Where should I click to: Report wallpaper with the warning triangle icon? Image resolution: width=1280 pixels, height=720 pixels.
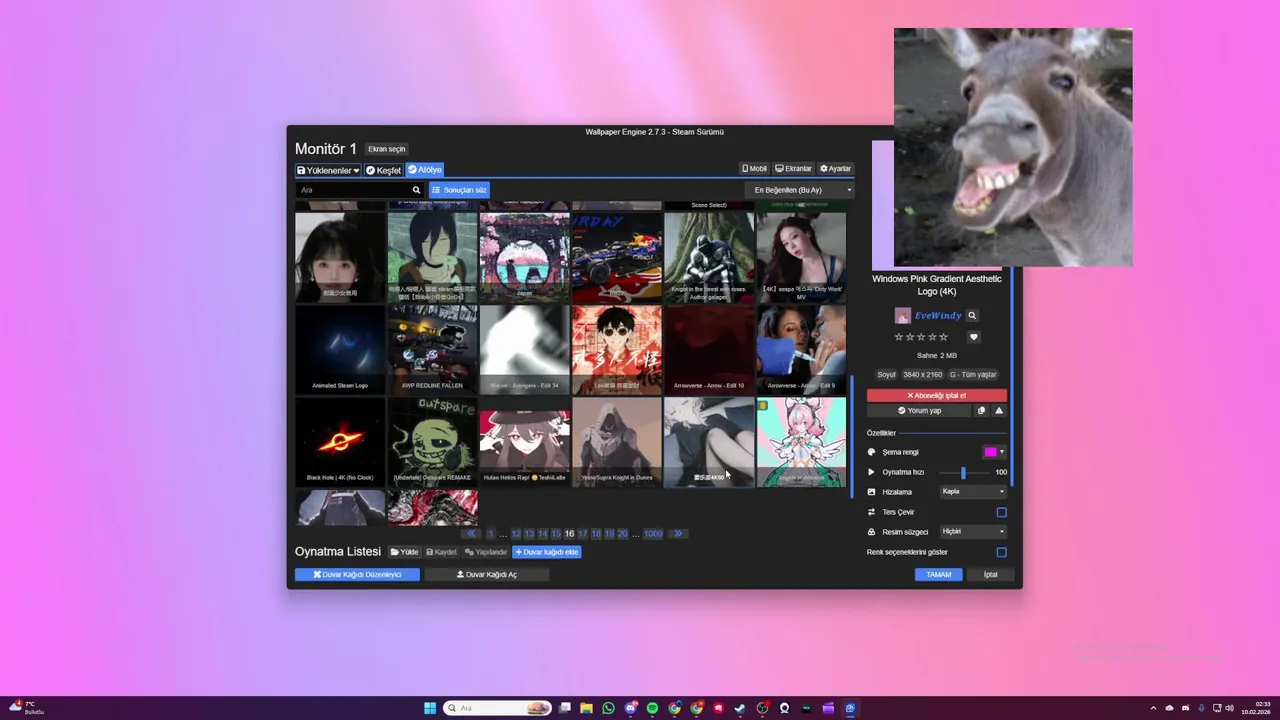999,410
